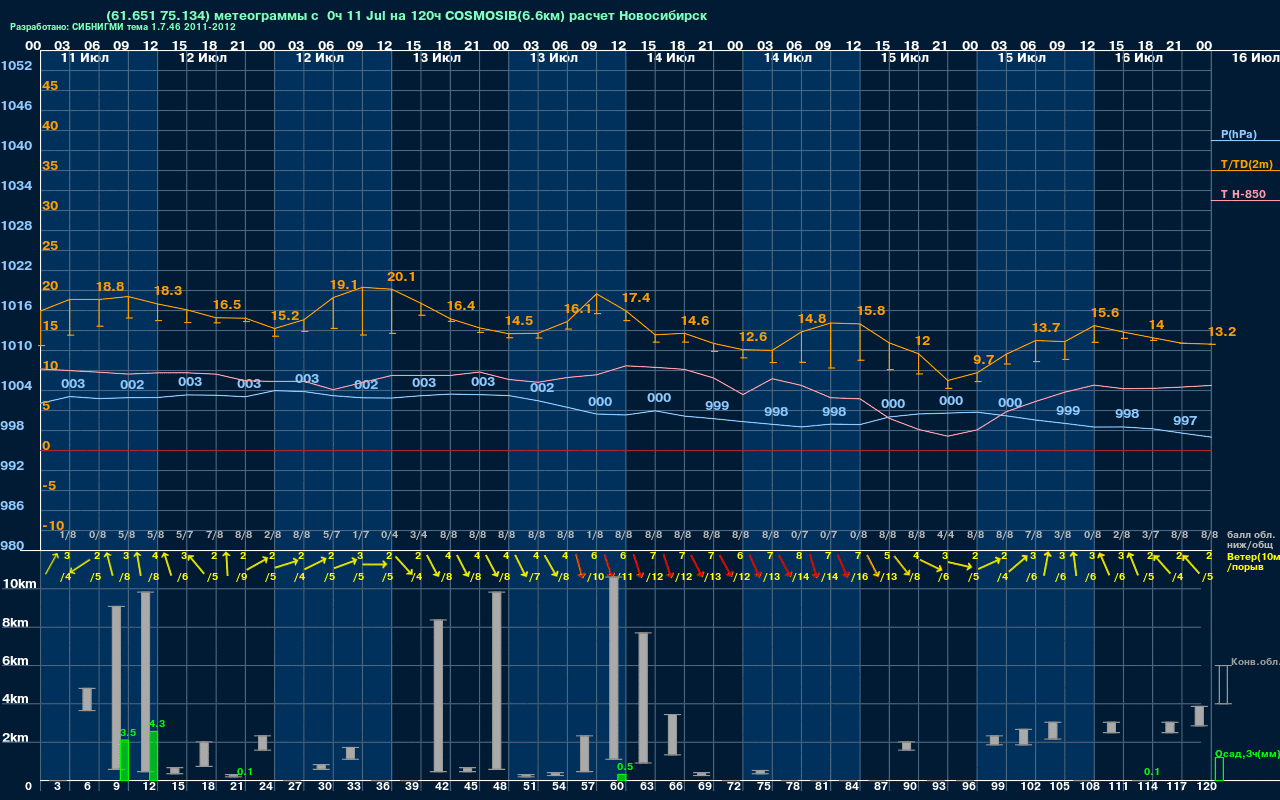1280x800 pixels.
Task: Click the /9 wind gust value
Action: click(x=242, y=577)
